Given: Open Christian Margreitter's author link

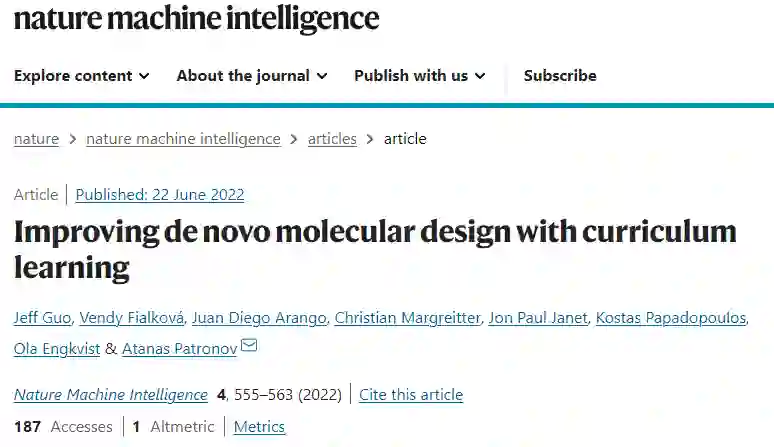Looking at the screenshot, I should [x=408, y=318].
